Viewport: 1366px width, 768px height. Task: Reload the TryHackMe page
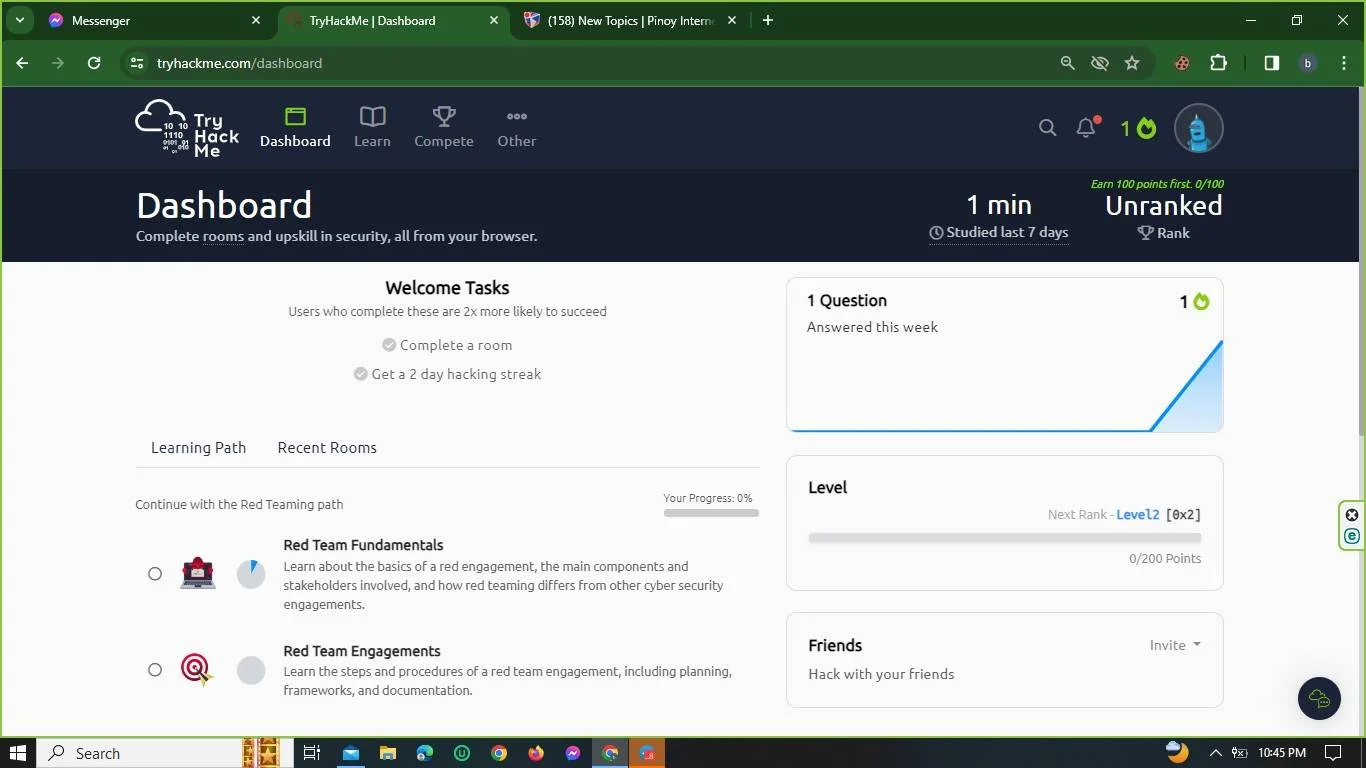(x=94, y=63)
